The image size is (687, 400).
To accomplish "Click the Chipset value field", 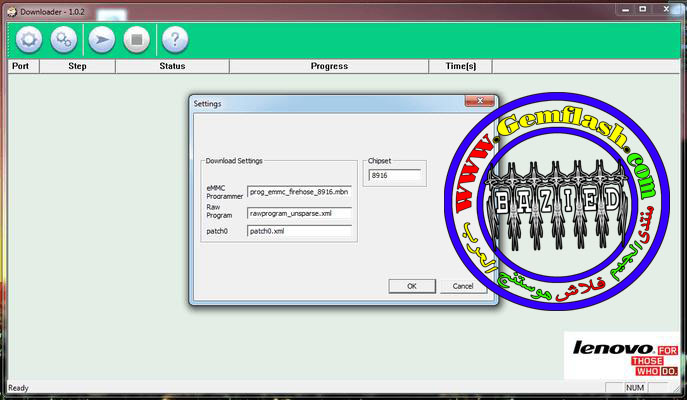I will 395,175.
